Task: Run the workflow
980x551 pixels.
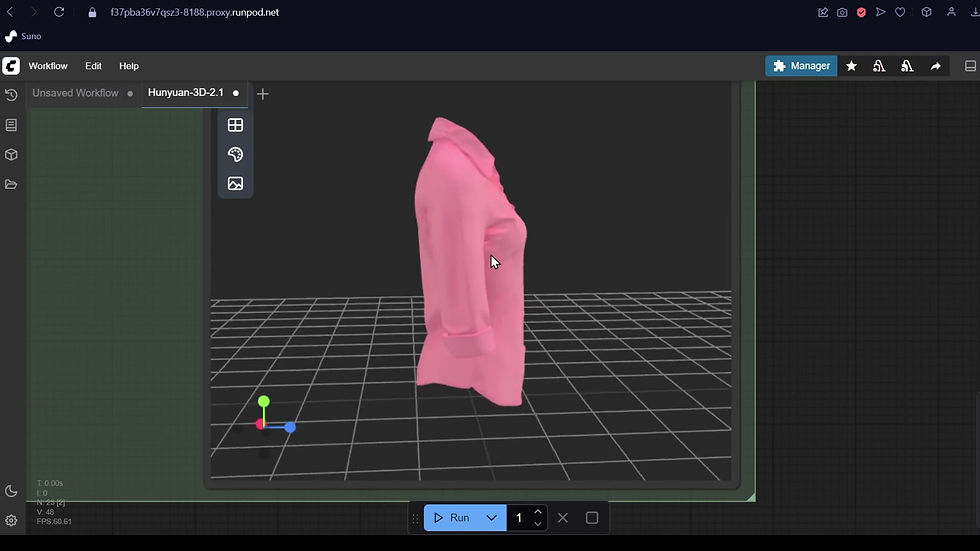Action: (x=451, y=518)
